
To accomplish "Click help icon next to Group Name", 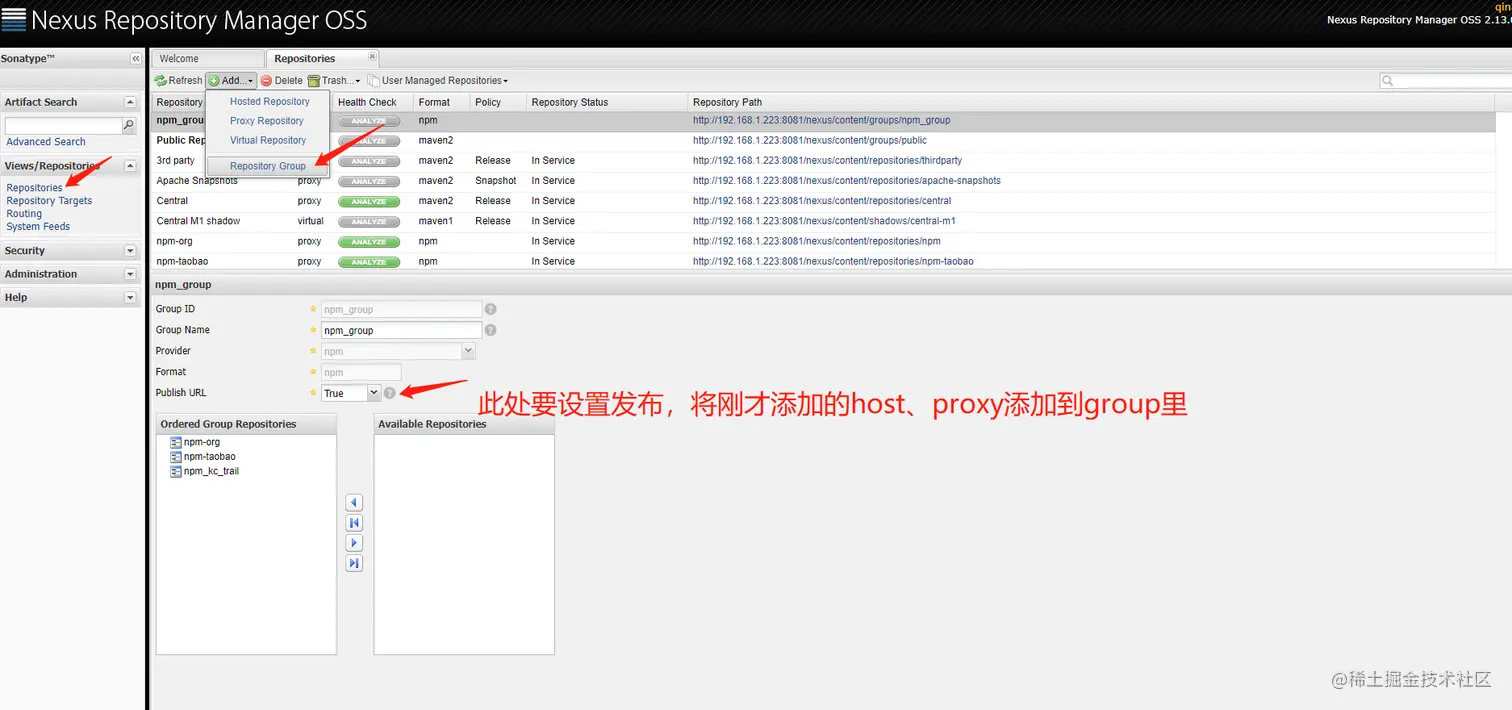I will point(491,330).
